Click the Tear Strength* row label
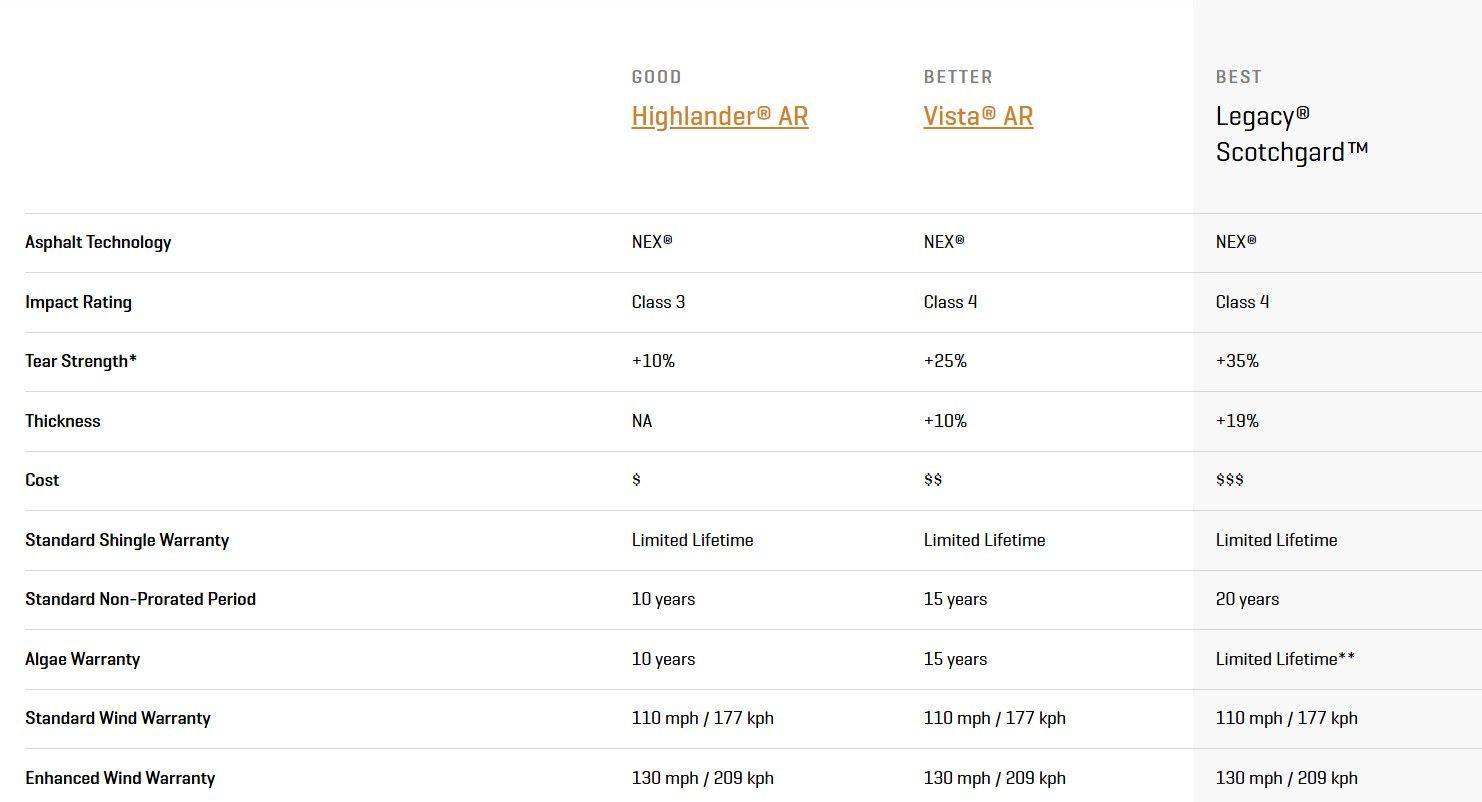The image size is (1482, 802). 80,361
